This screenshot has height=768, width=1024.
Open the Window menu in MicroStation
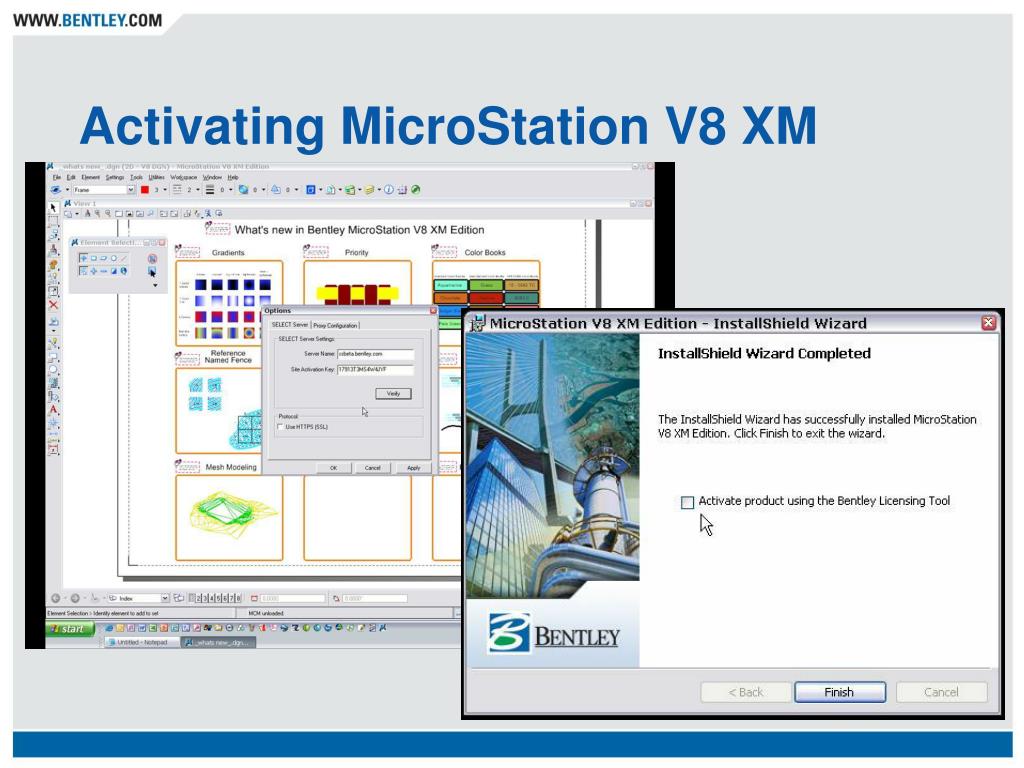click(x=212, y=177)
